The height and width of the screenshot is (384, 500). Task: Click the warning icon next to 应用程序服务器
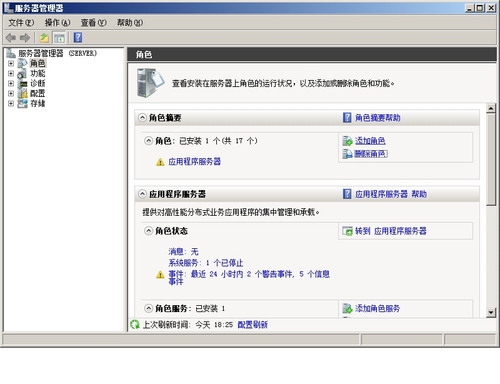(x=160, y=162)
